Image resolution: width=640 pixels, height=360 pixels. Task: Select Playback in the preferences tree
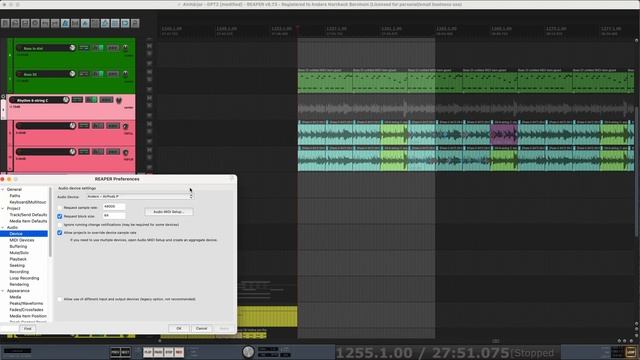[x=18, y=259]
